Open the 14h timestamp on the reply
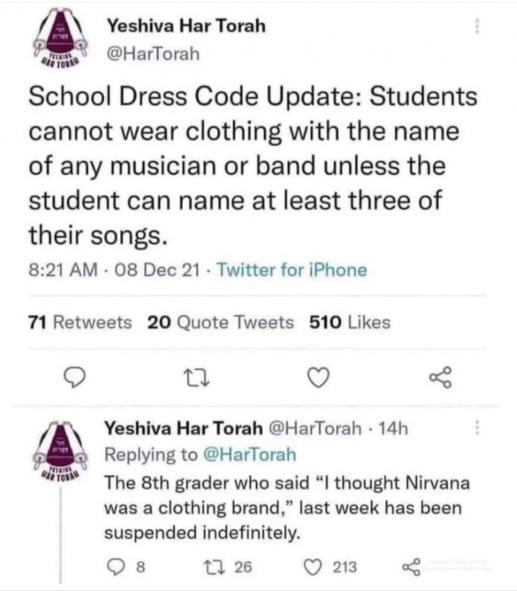517x591 pixels. pos(393,429)
